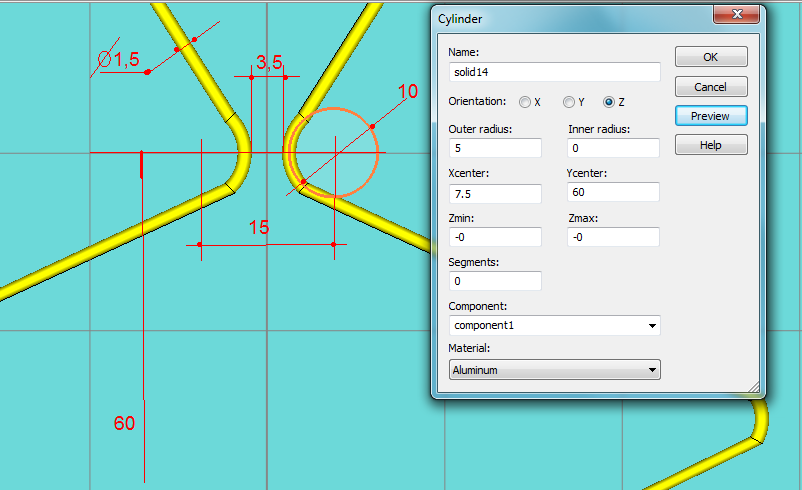Click the dialog resize grip corner
The width and height of the screenshot is (802, 490).
click(x=753, y=387)
